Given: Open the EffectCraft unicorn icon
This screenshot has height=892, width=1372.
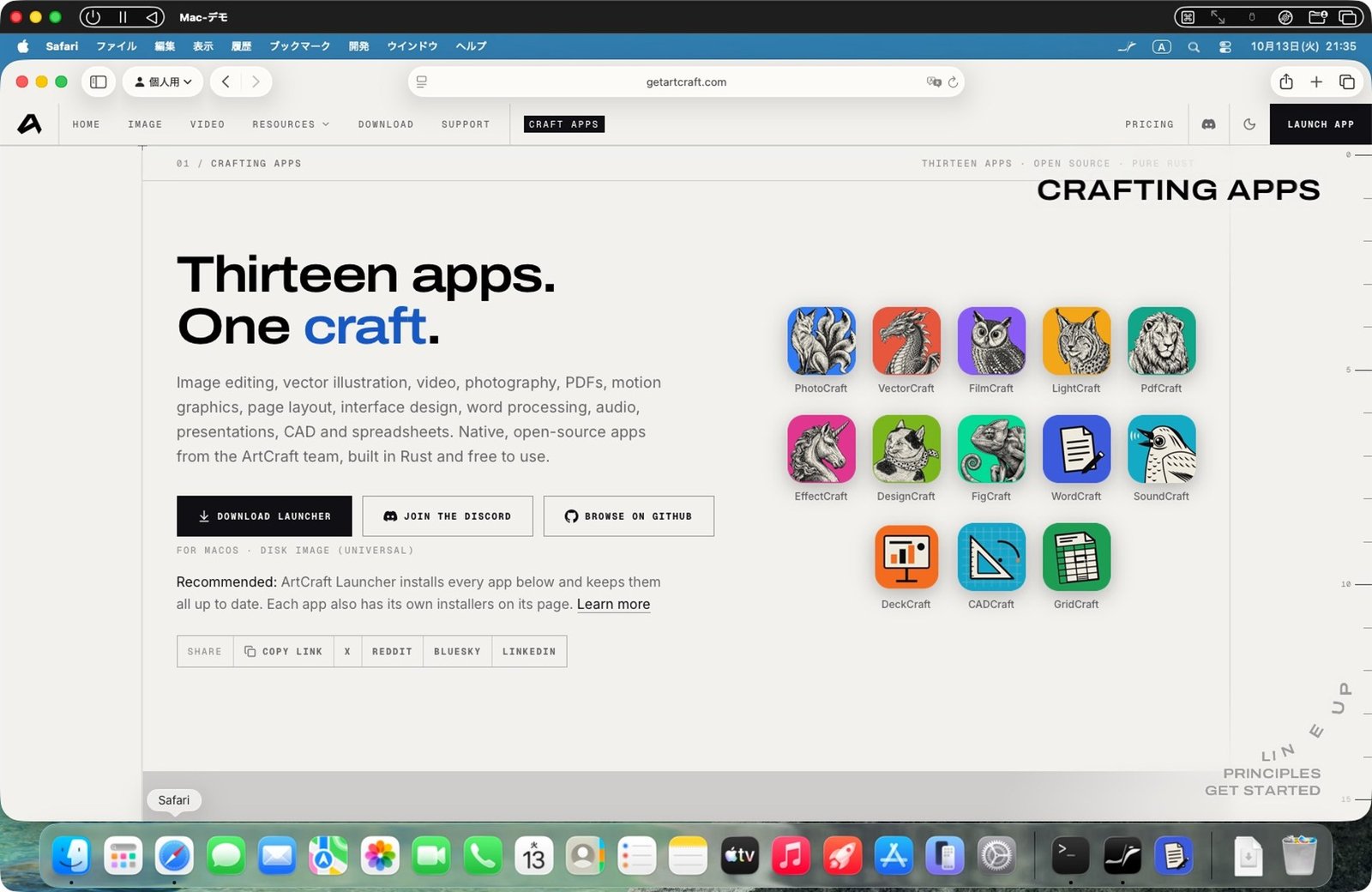Looking at the screenshot, I should (x=821, y=449).
